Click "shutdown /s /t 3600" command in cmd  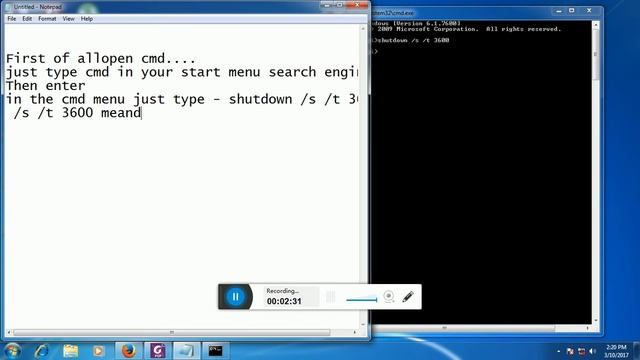(412, 40)
